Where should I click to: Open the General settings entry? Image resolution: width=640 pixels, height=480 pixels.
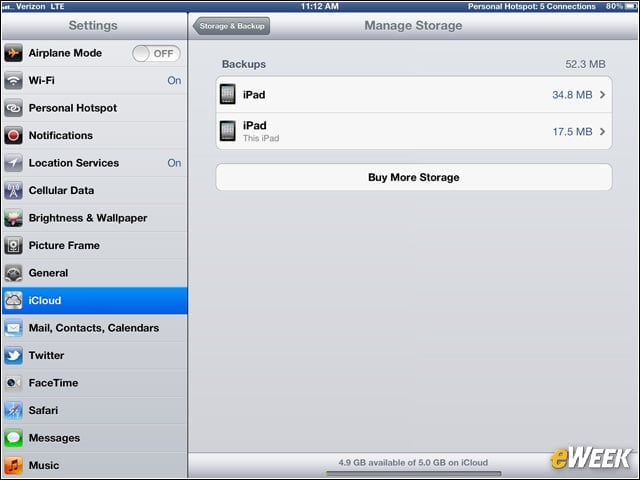pos(95,273)
